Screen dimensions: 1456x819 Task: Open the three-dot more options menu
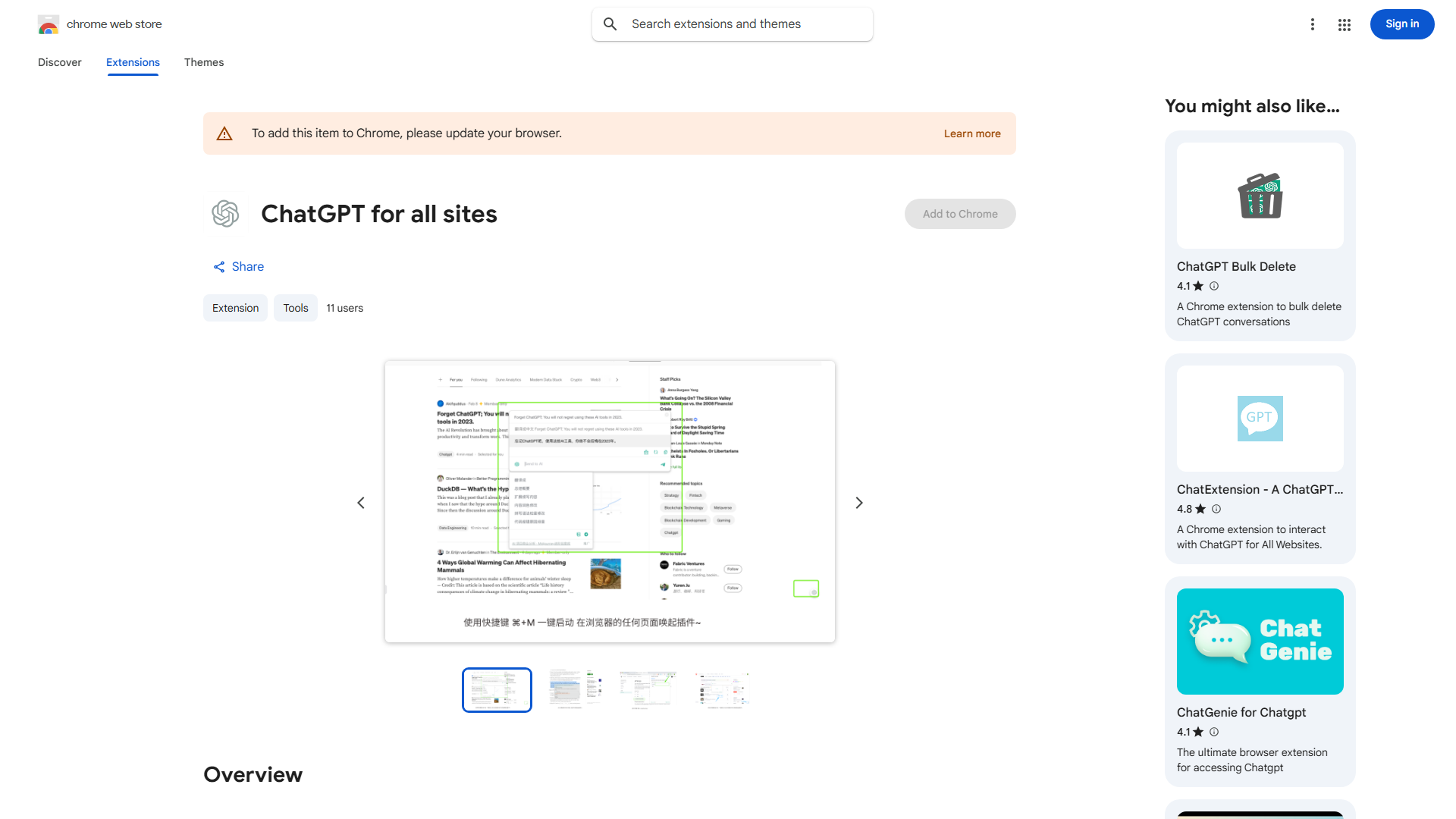point(1313,24)
